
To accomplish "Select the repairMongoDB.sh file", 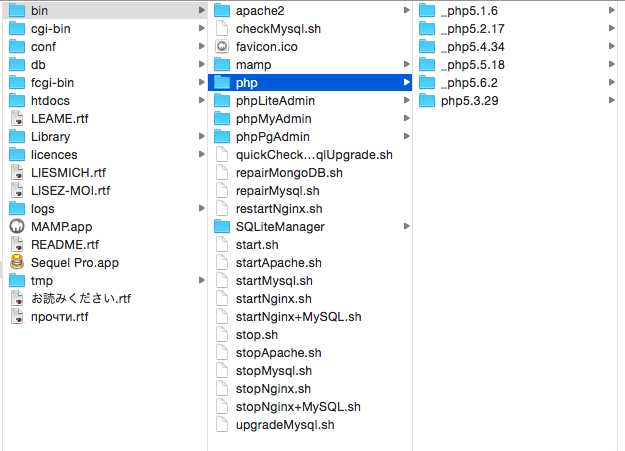I will 289,173.
